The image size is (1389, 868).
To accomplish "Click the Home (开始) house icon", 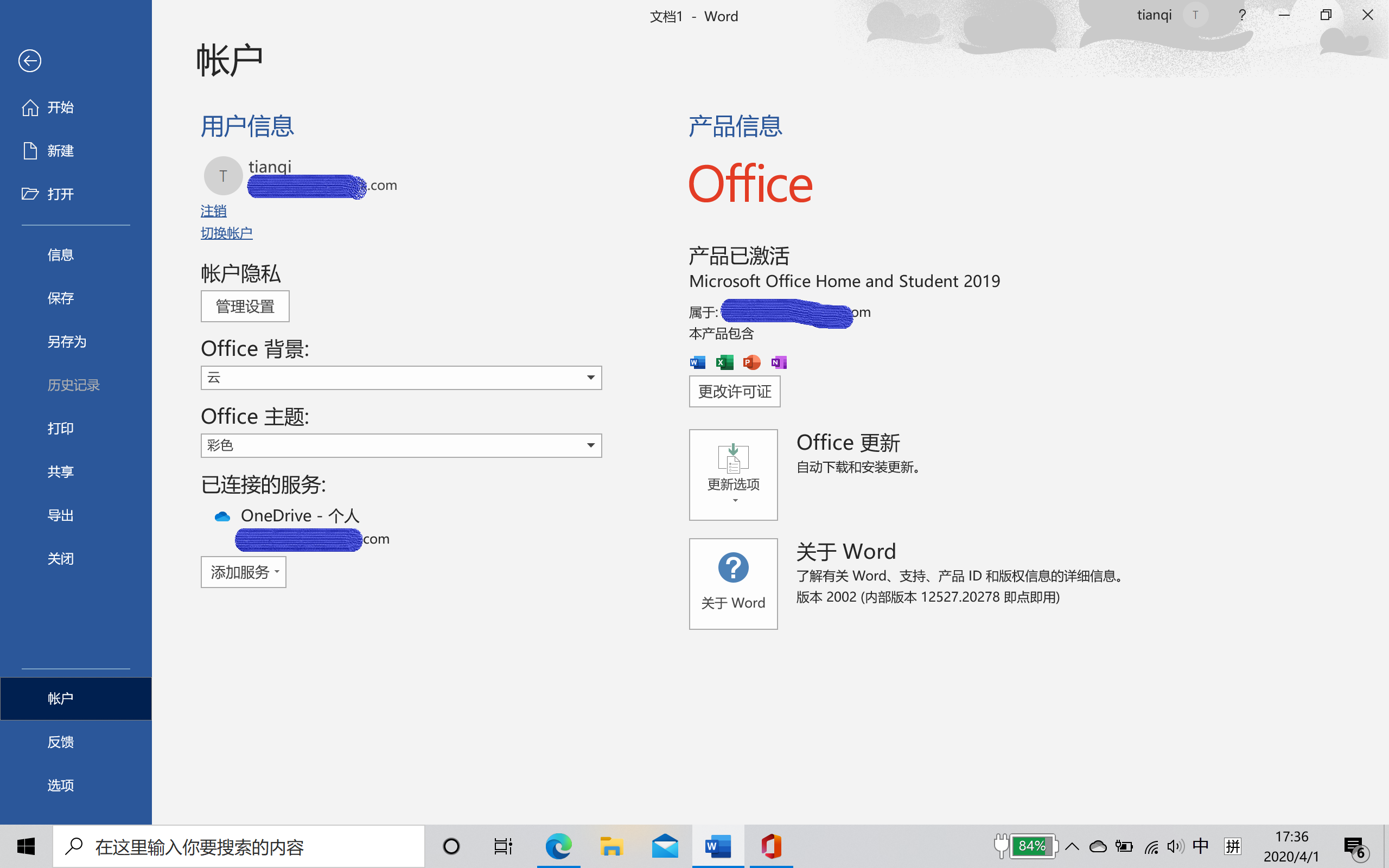I will pyautogui.click(x=30, y=107).
